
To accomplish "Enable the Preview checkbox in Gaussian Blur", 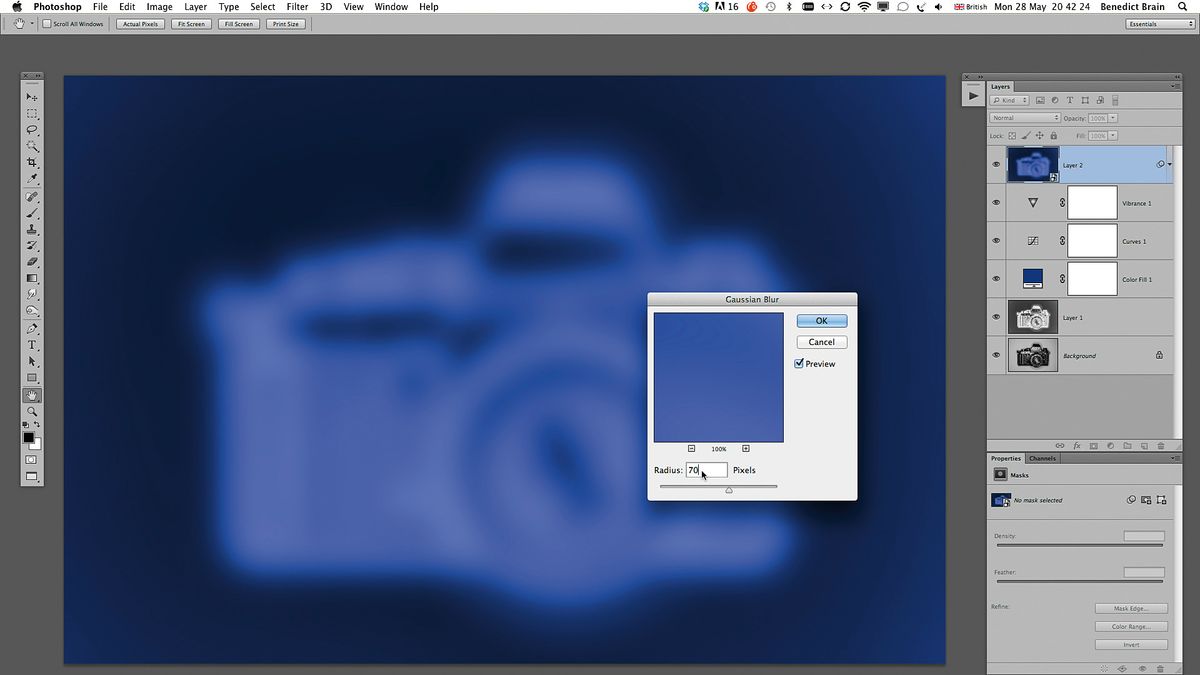I will coord(797,363).
